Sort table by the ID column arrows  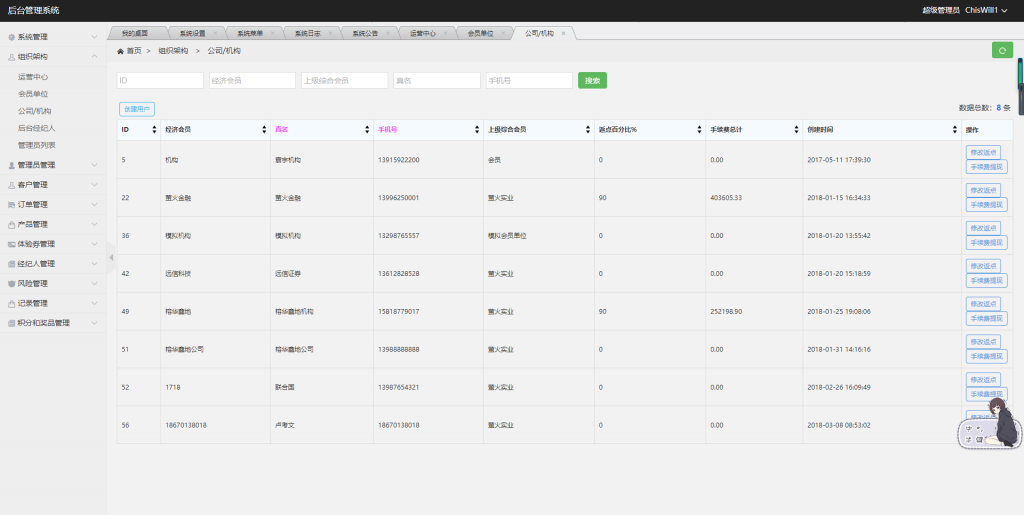[x=153, y=129]
